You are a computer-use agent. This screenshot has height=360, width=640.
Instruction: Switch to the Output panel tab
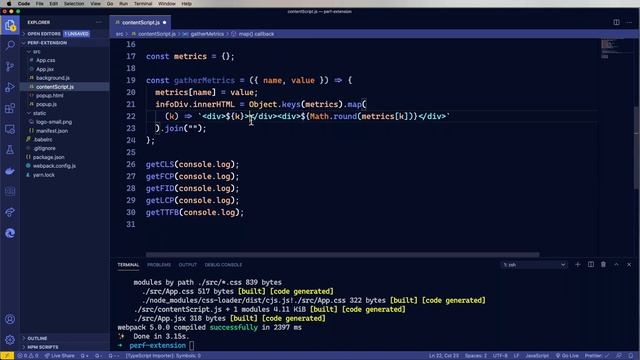[x=187, y=265]
